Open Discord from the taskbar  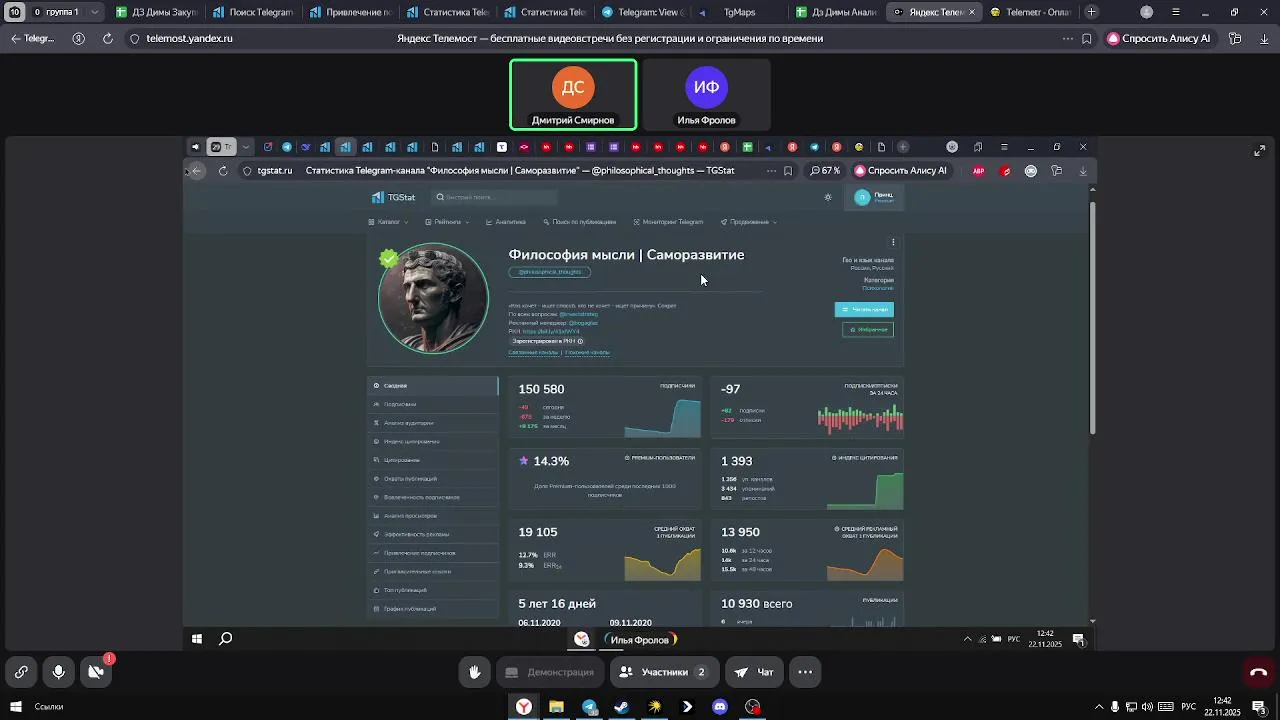pos(720,707)
